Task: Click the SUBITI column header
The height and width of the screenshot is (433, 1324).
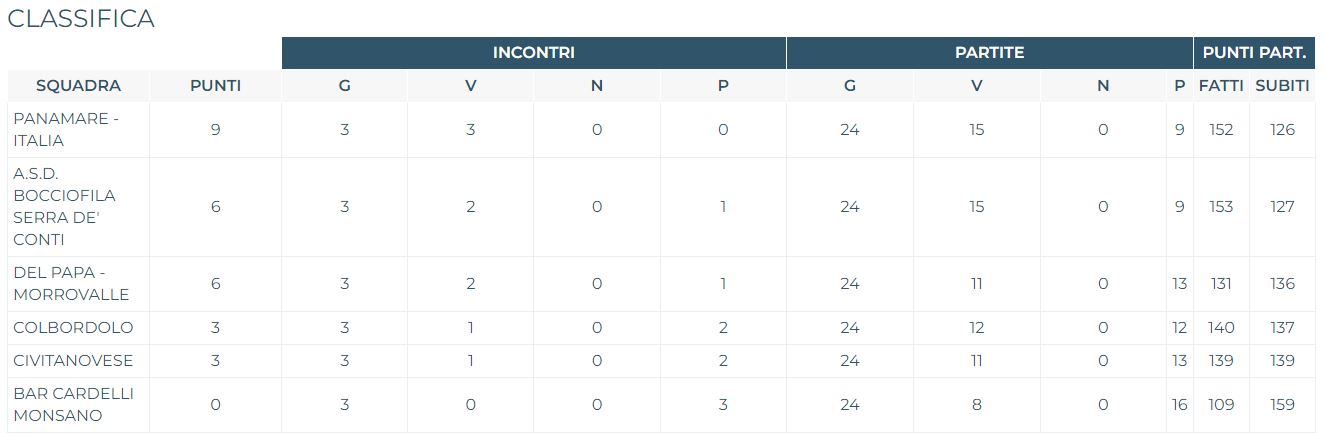Action: 1282,86
